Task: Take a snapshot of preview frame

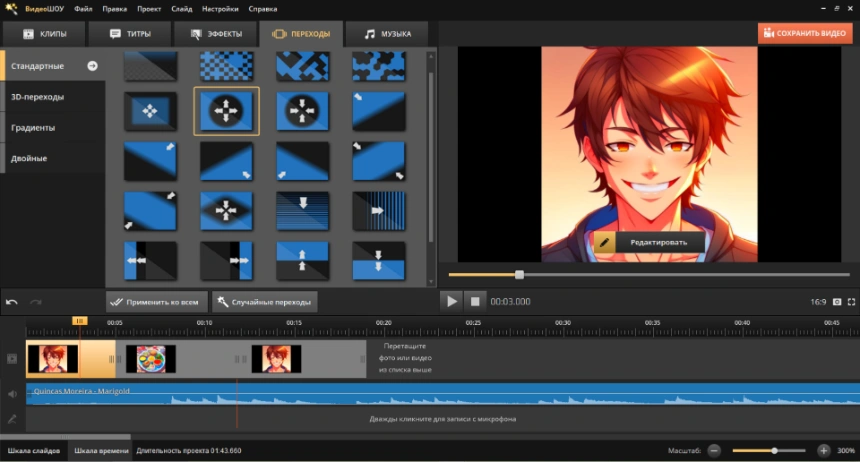Action: point(837,302)
